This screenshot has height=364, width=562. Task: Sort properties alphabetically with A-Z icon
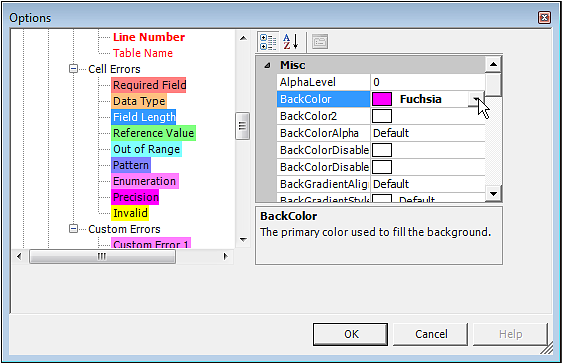[x=290, y=42]
